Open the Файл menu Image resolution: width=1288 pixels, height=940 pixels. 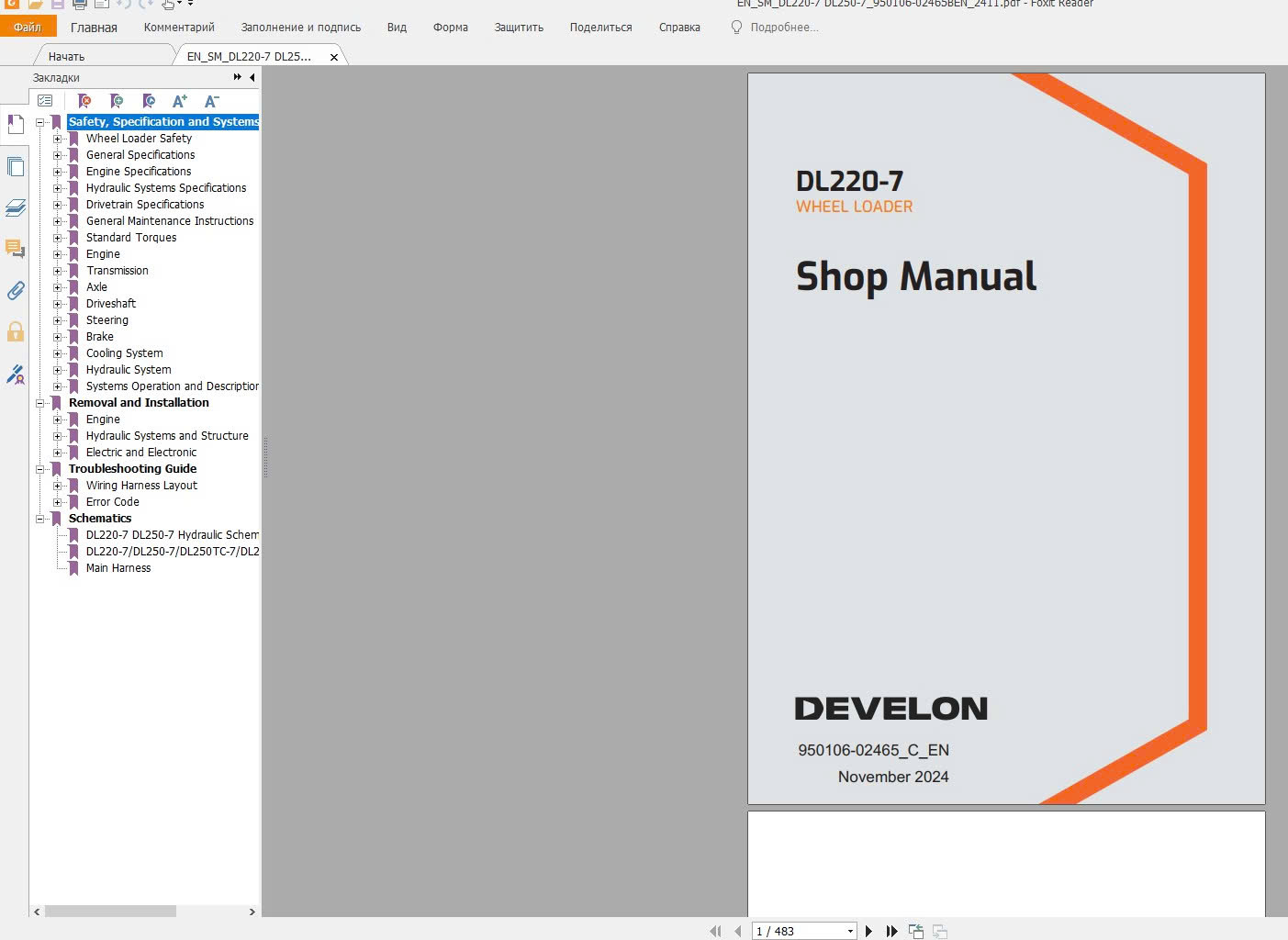coord(28,27)
